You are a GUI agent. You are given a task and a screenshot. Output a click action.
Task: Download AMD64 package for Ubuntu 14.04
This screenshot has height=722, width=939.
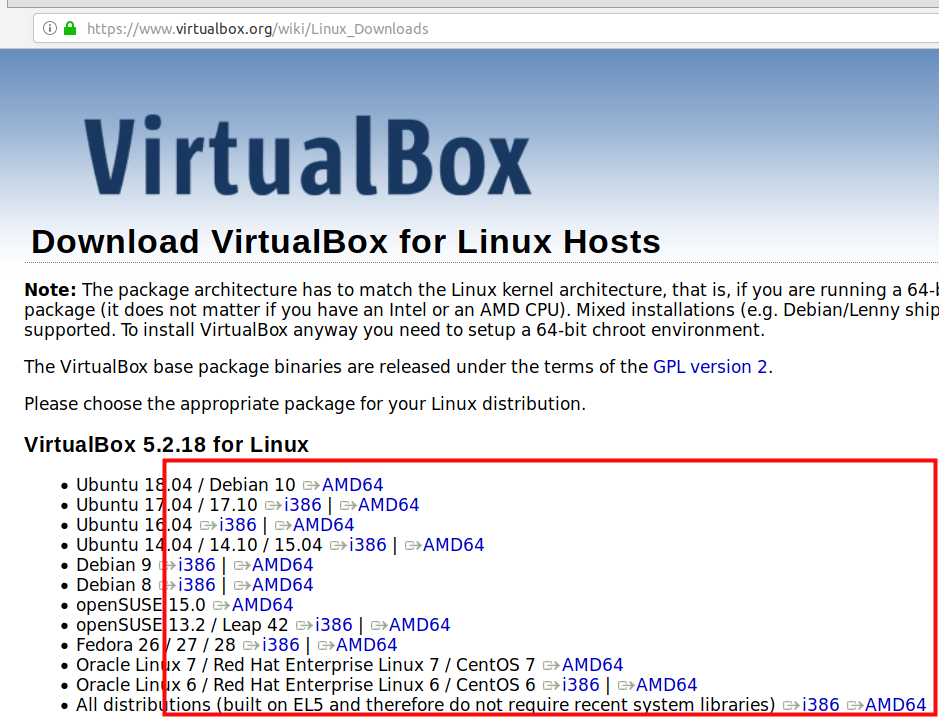click(453, 545)
